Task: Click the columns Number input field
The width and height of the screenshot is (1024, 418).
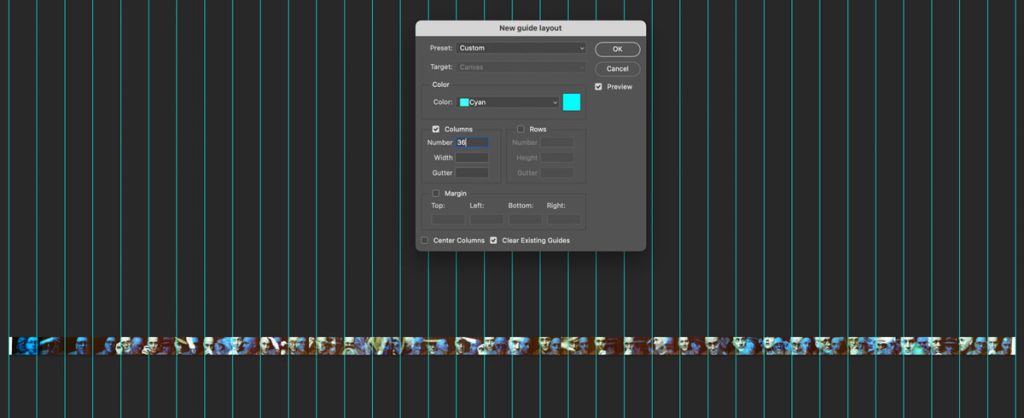Action: [472, 142]
